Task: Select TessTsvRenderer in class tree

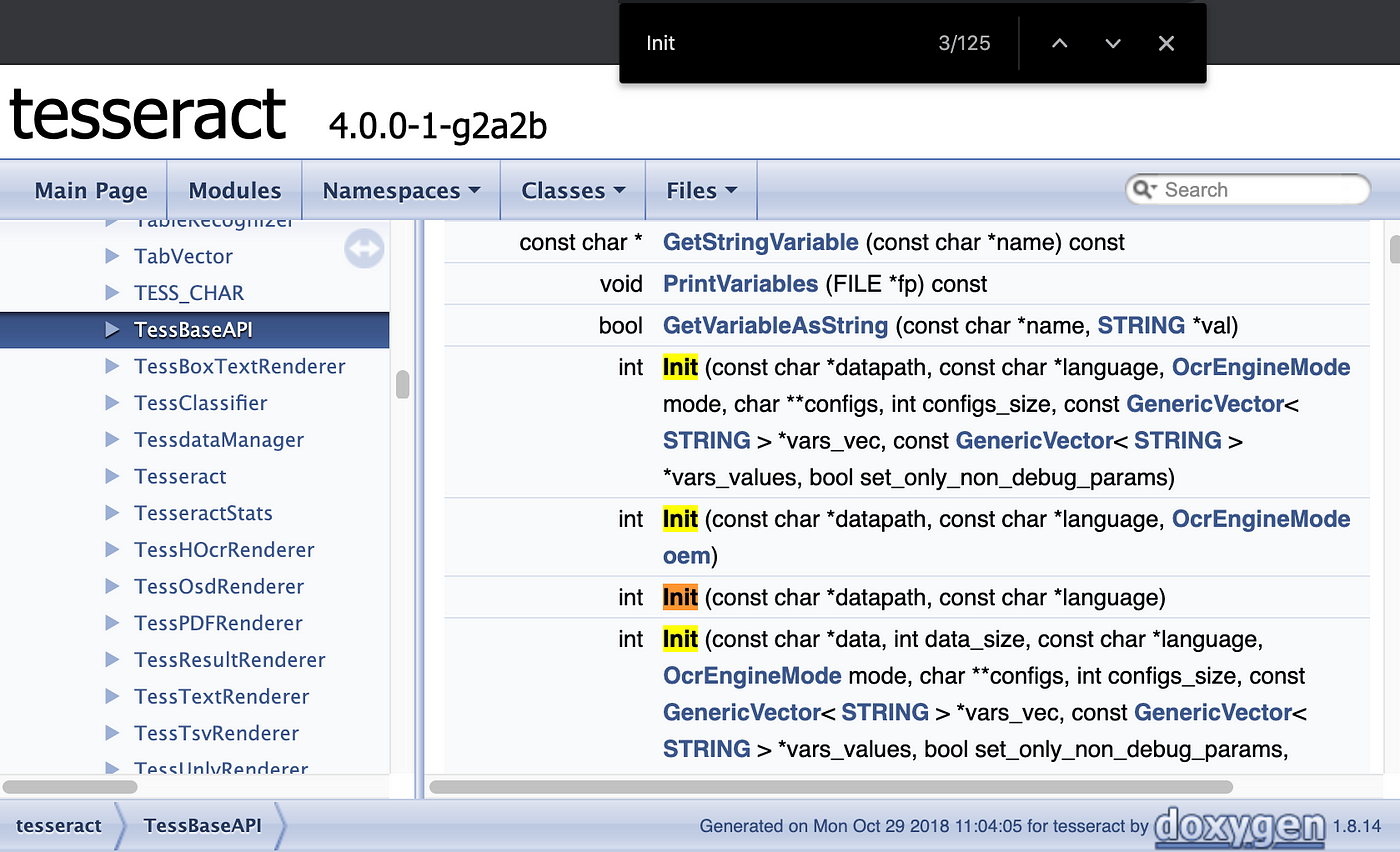Action: click(x=217, y=733)
